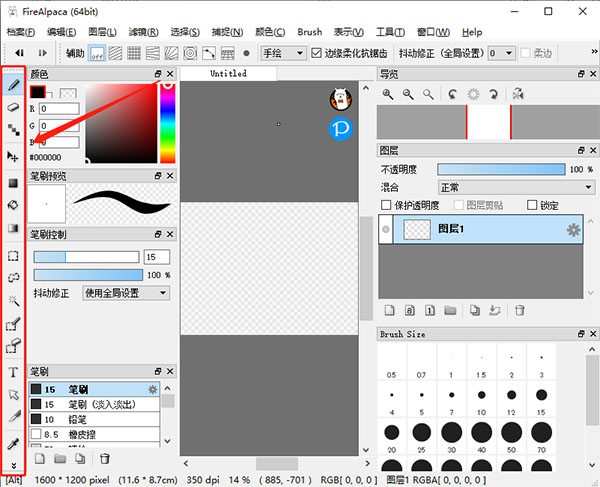This screenshot has width=600, height=487.
Task: Open the Brush menu in menu bar
Action: (309, 32)
